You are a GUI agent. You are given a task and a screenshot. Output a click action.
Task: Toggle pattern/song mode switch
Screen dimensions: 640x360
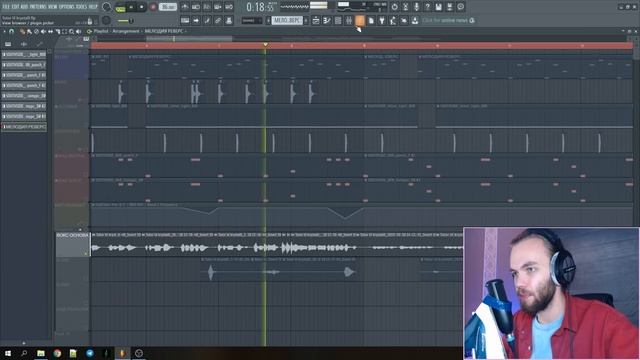click(120, 7)
